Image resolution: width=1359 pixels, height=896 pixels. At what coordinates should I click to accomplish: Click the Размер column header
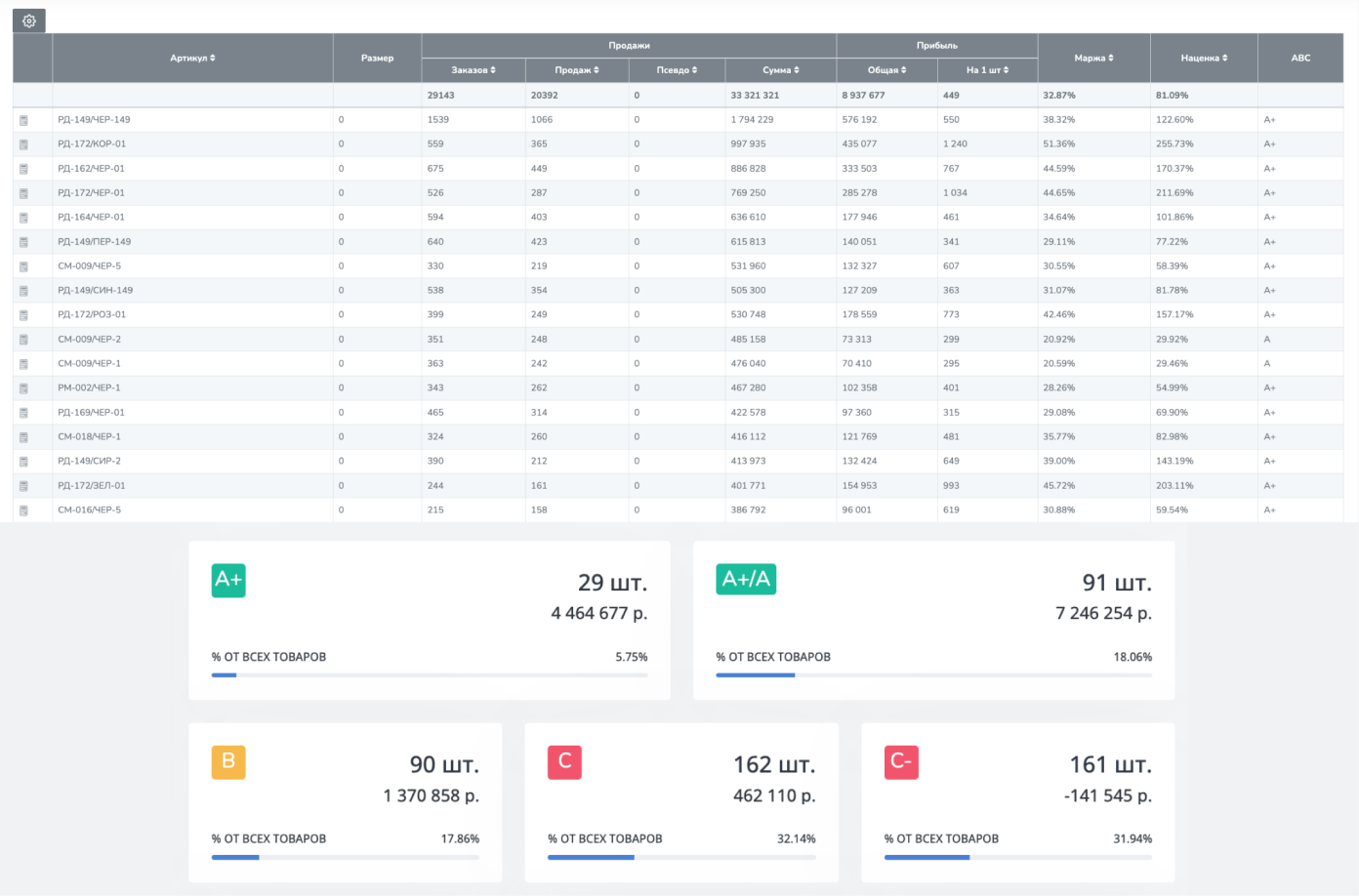click(377, 59)
